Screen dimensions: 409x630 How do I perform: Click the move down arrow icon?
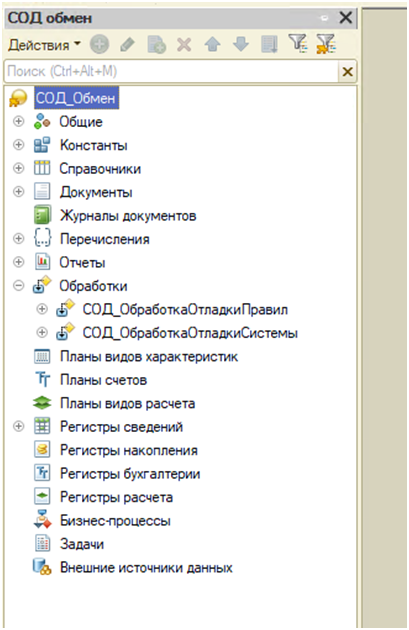241,44
